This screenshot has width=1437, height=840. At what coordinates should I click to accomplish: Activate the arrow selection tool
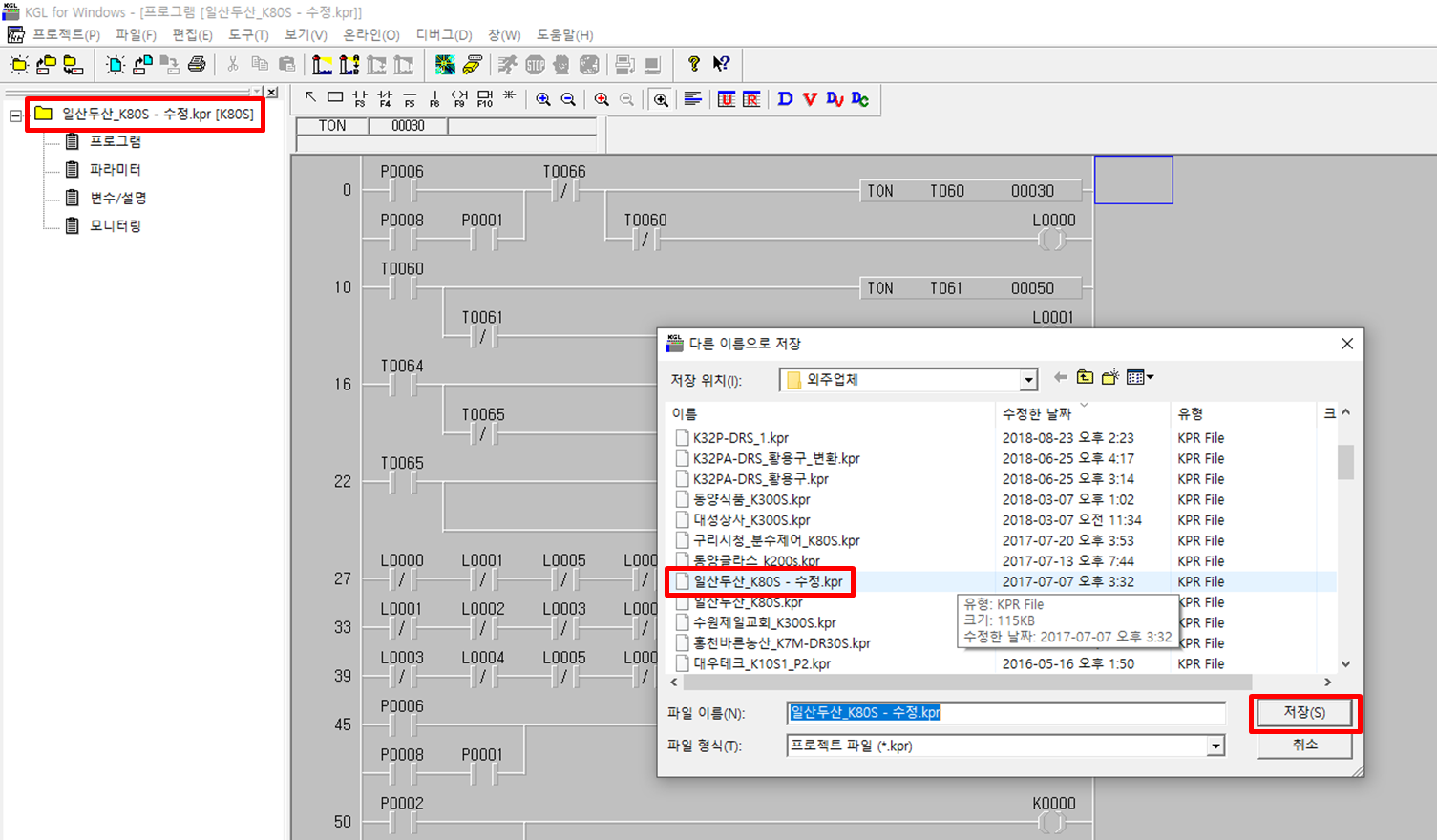(x=310, y=97)
